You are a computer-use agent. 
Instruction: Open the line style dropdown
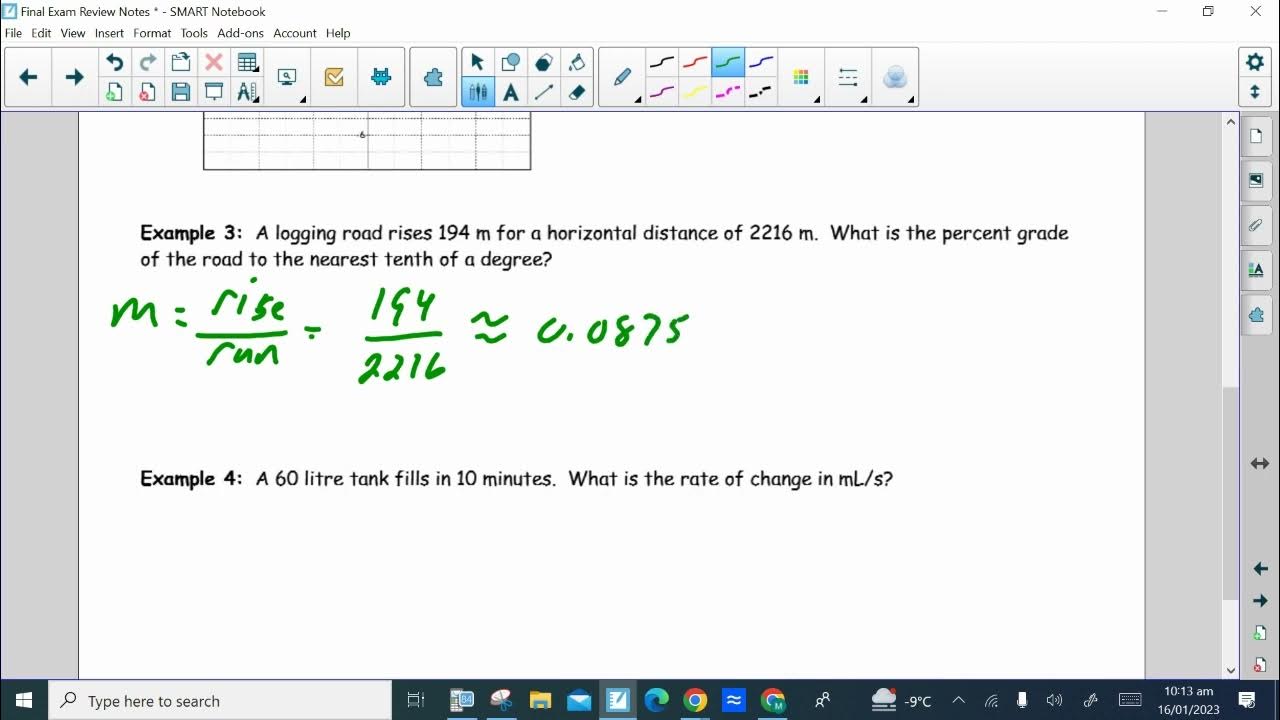(848, 77)
